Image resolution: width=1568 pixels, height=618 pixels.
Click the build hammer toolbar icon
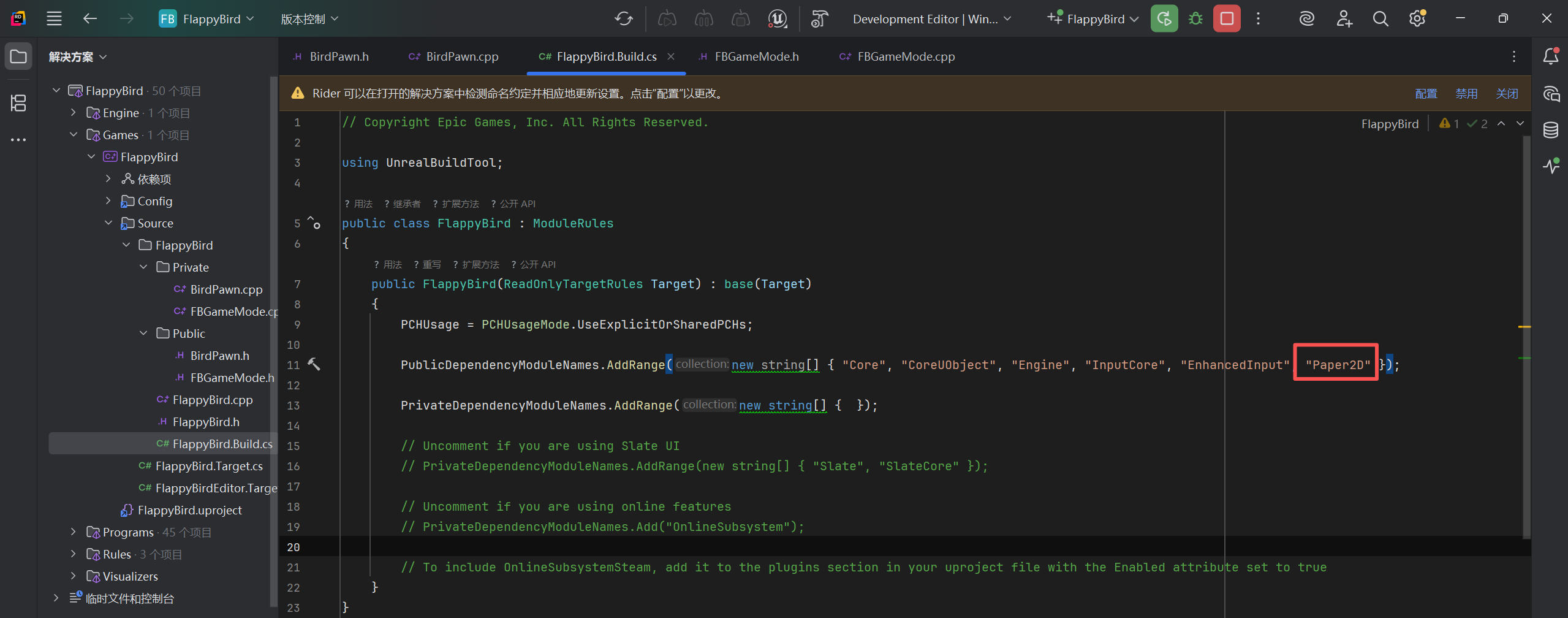pyautogui.click(x=819, y=18)
